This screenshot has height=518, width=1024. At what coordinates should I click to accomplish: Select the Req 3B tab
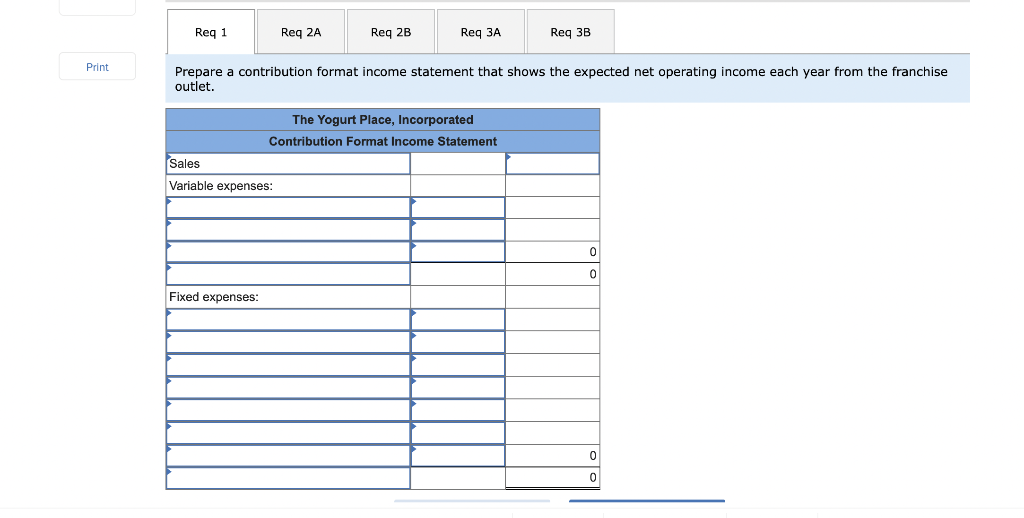[570, 32]
